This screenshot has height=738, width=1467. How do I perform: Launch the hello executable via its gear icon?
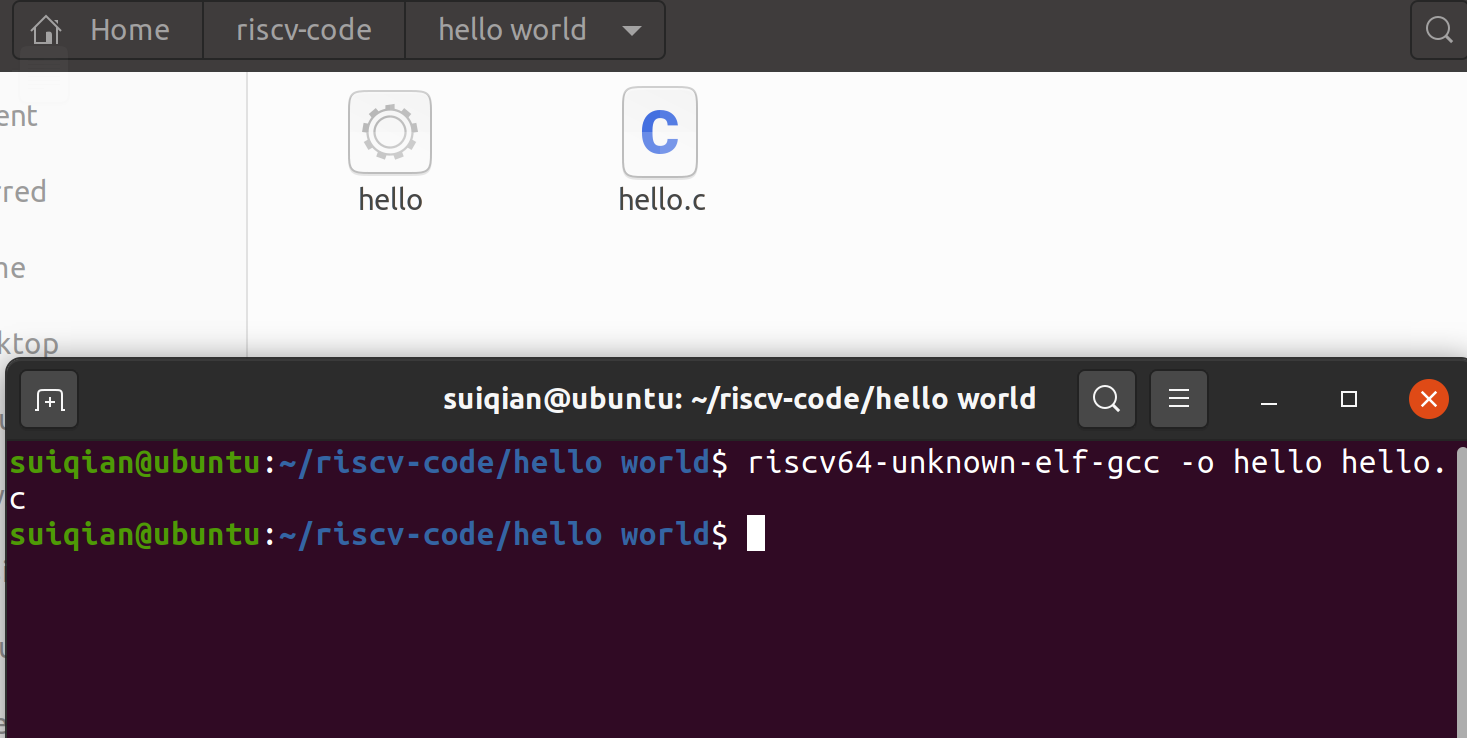pos(389,131)
